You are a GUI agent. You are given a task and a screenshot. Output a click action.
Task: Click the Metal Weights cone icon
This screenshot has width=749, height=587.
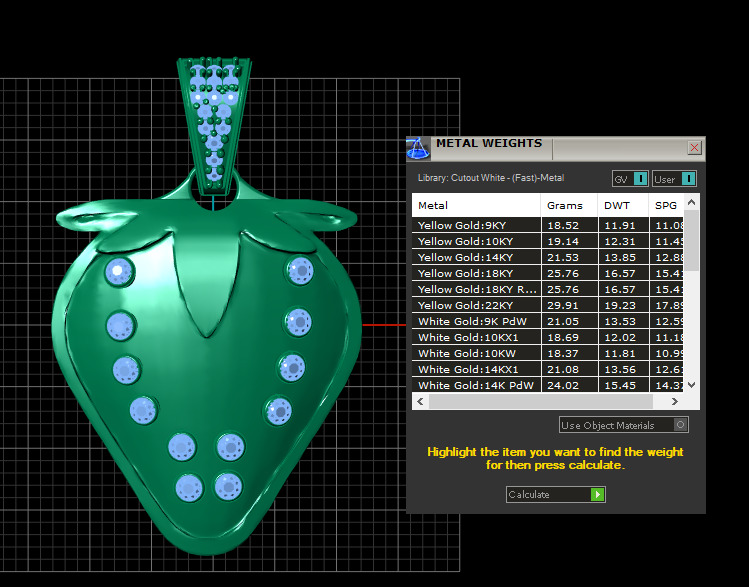(x=418, y=149)
